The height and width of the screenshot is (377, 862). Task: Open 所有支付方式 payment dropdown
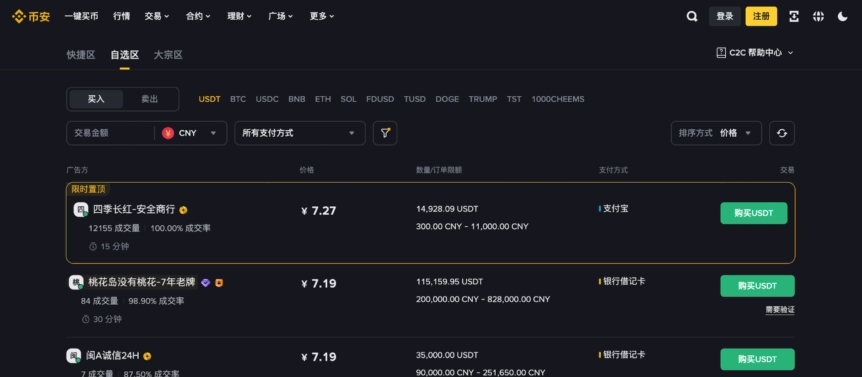coord(300,133)
